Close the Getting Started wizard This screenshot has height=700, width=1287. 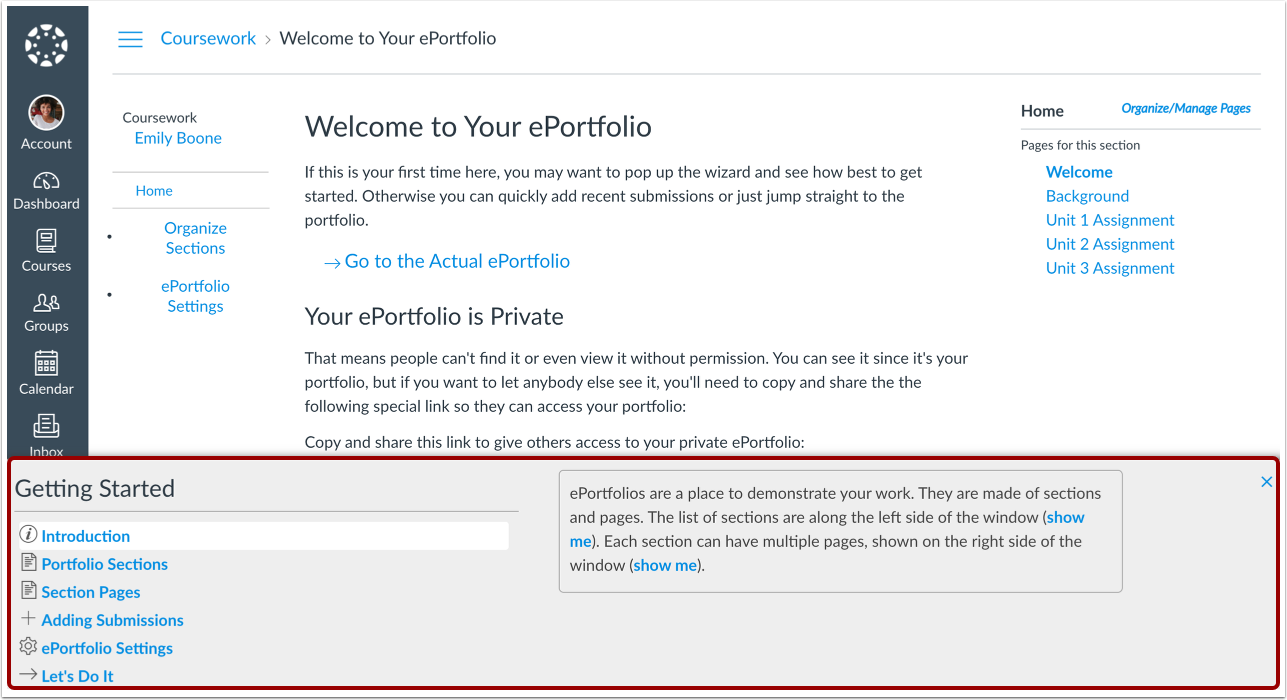point(1267,481)
